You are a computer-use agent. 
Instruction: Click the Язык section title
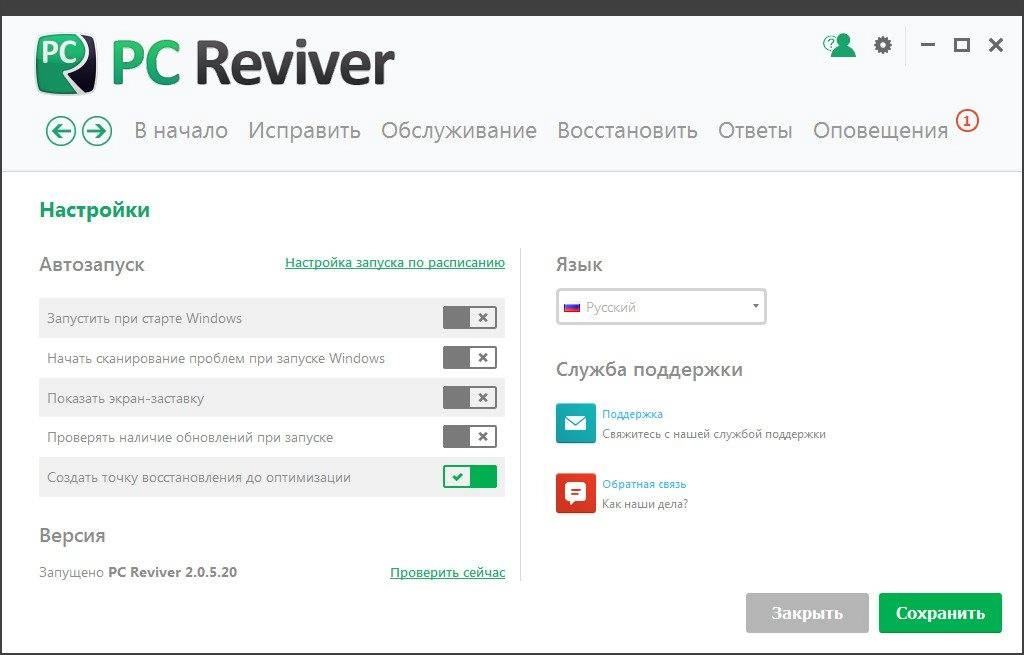[x=579, y=264]
